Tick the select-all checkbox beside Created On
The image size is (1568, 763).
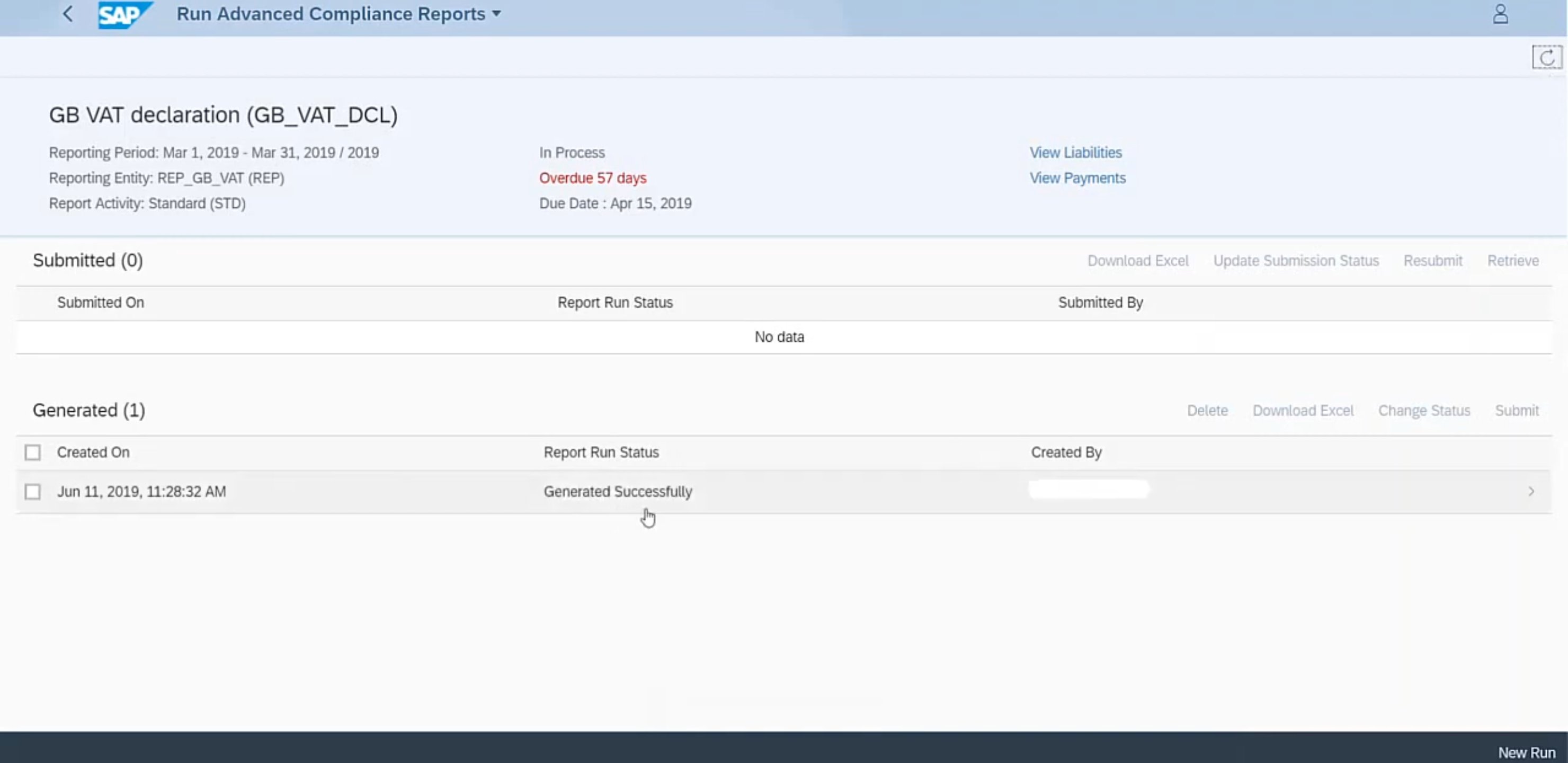[33, 453]
